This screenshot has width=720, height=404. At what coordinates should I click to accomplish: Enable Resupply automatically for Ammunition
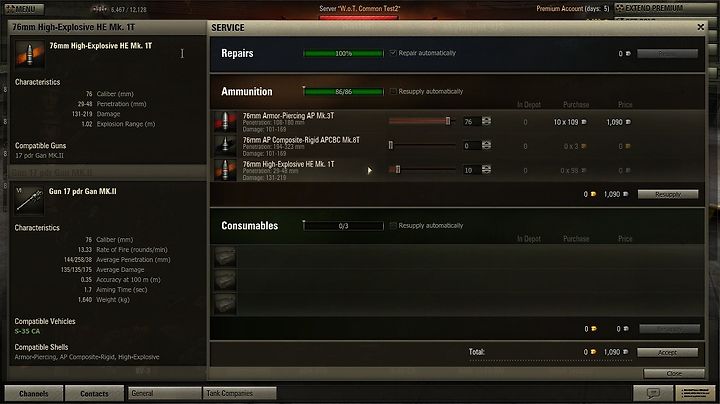(x=393, y=91)
